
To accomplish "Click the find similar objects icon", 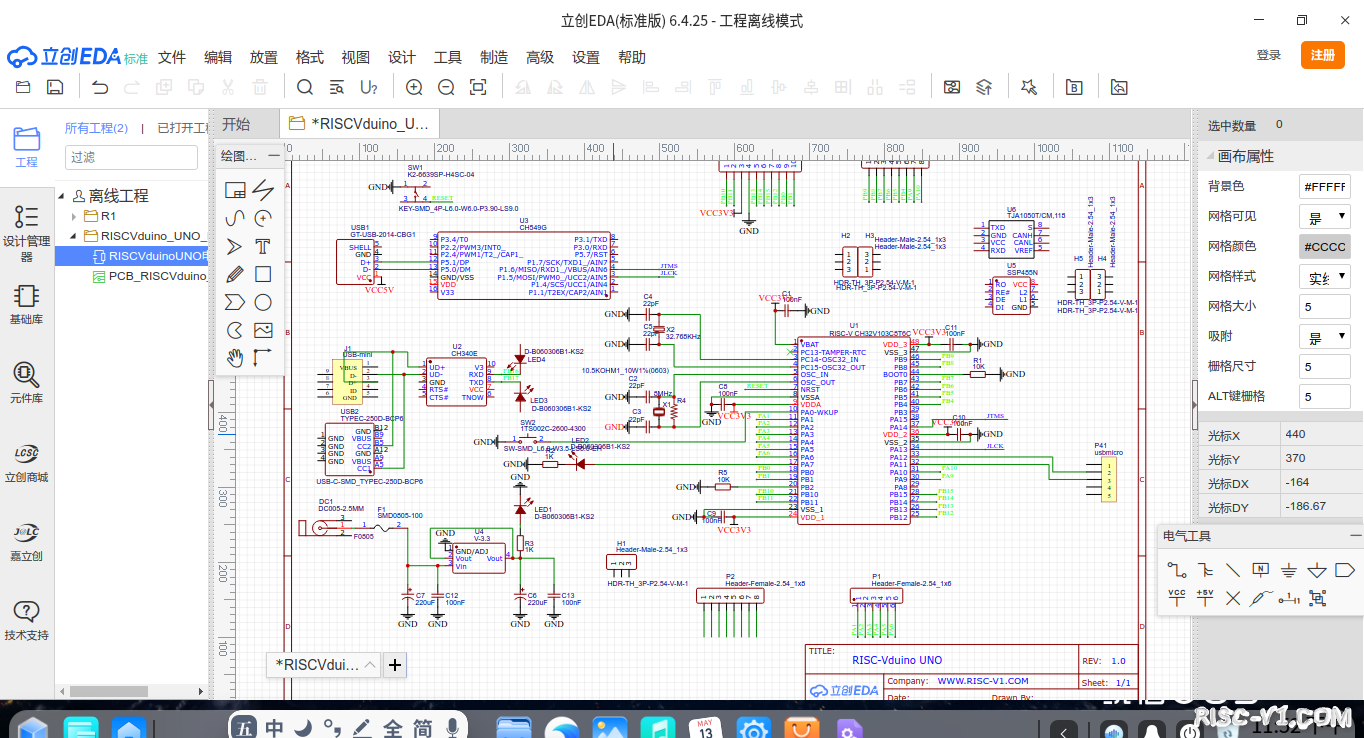I will [x=337, y=88].
